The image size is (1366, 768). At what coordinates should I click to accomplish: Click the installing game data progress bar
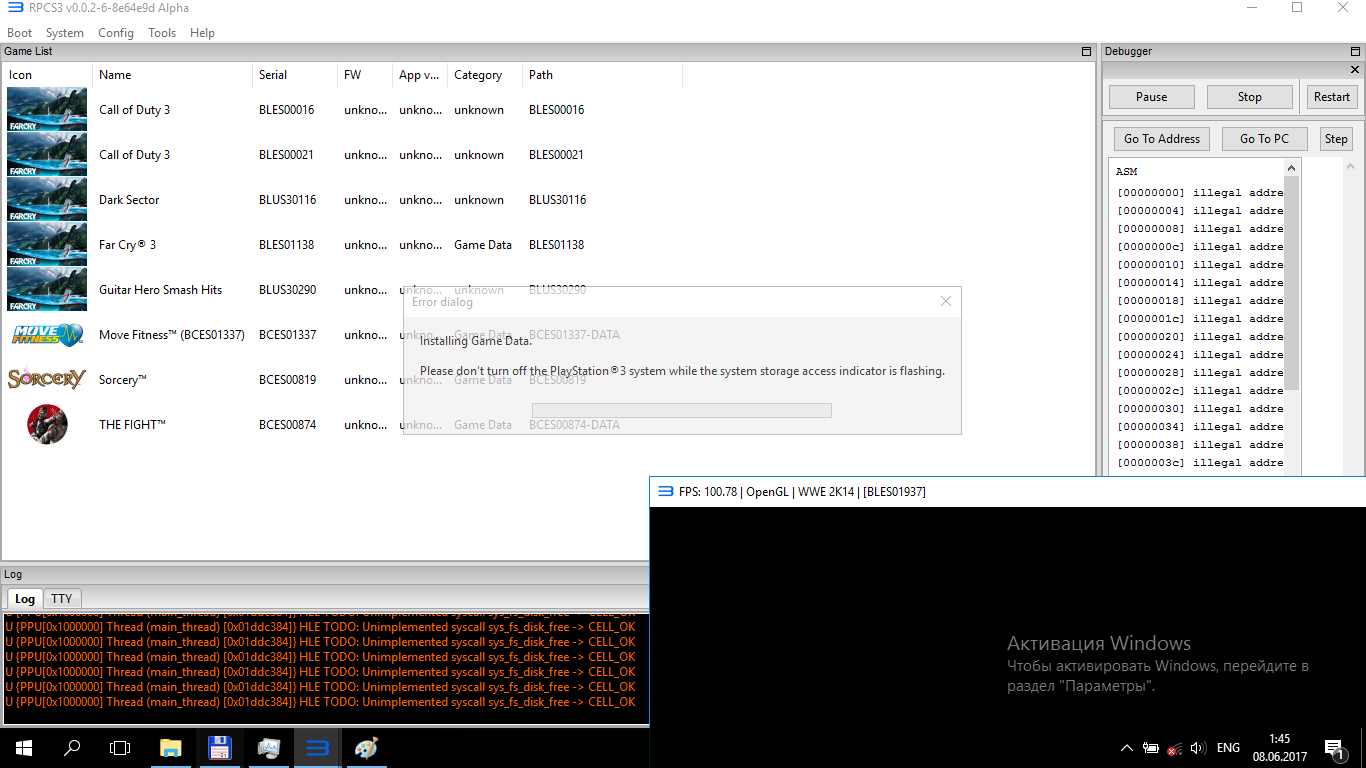click(x=681, y=410)
